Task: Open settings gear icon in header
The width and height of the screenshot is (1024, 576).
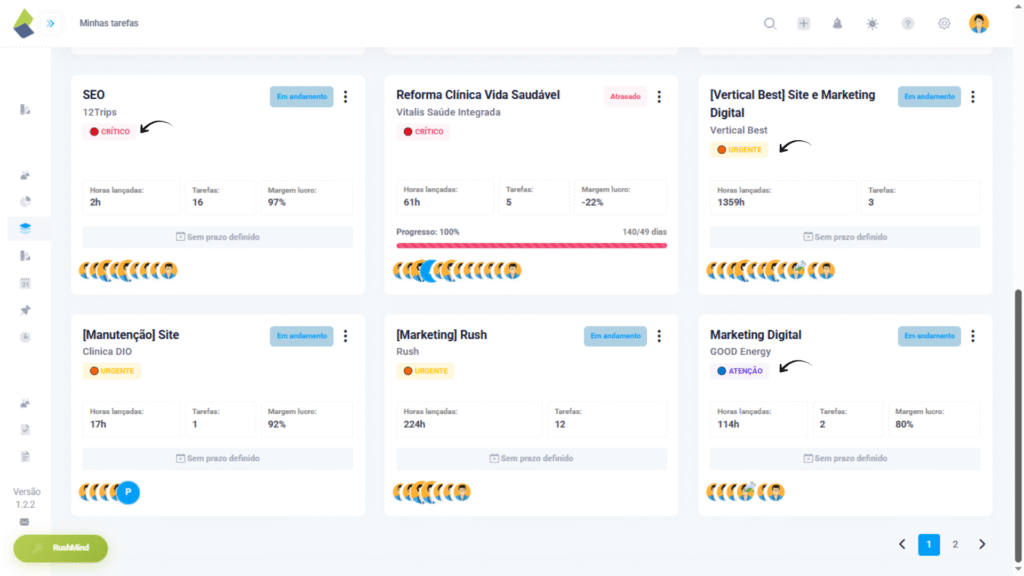Action: [x=944, y=24]
